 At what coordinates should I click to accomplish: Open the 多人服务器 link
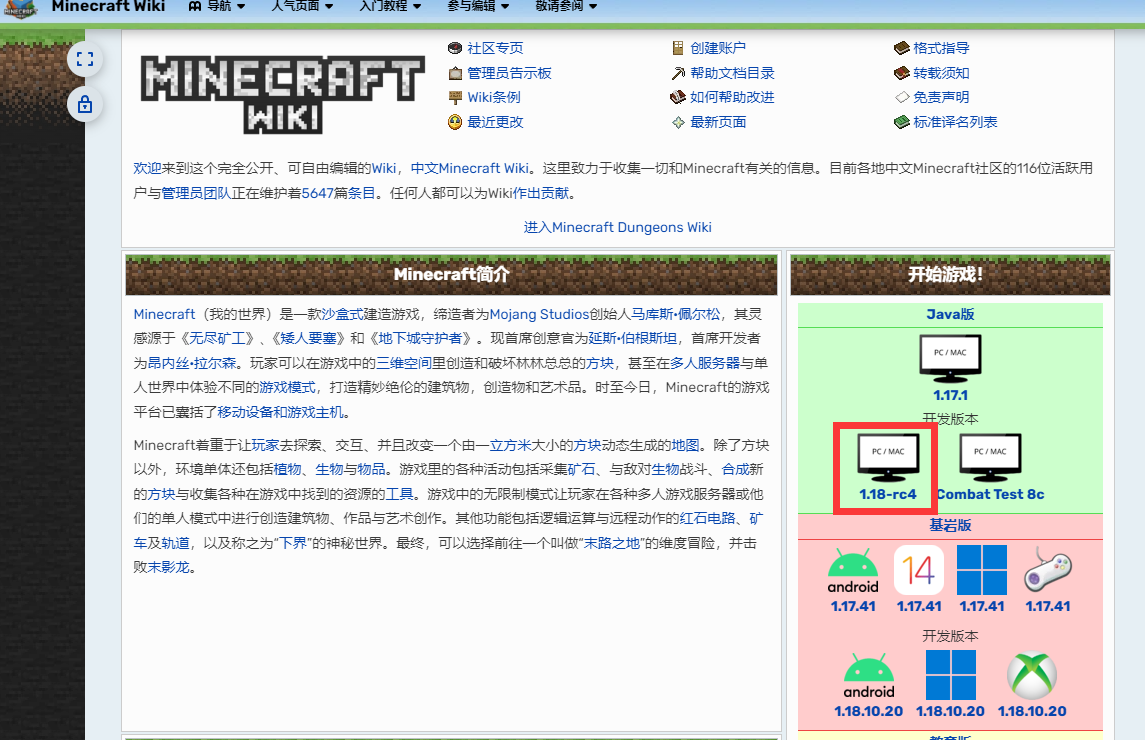(705, 363)
